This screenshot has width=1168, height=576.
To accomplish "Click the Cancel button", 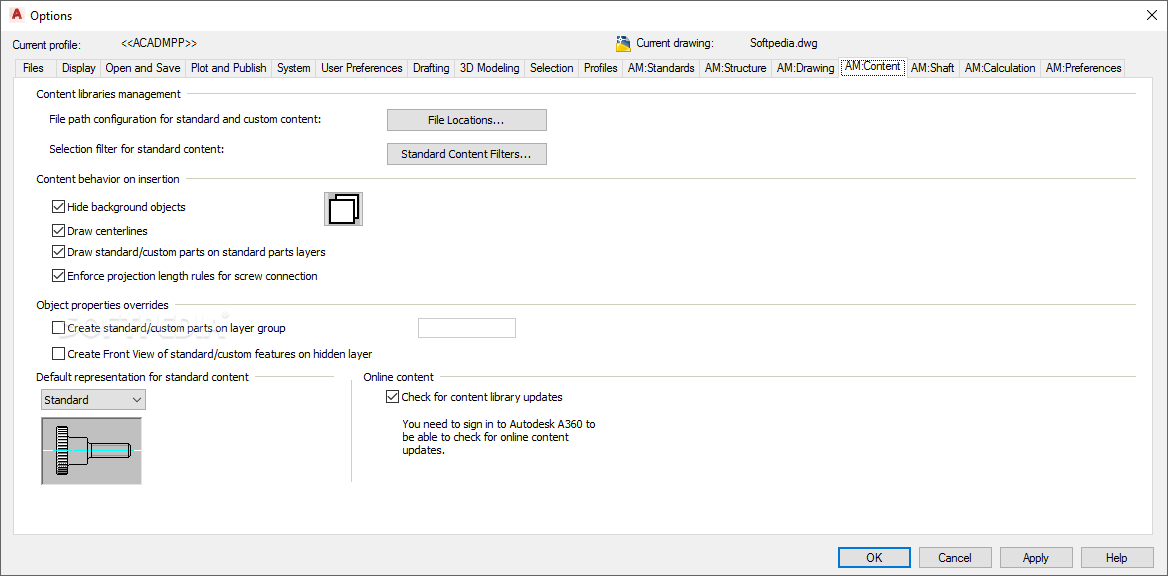I will coord(955,557).
